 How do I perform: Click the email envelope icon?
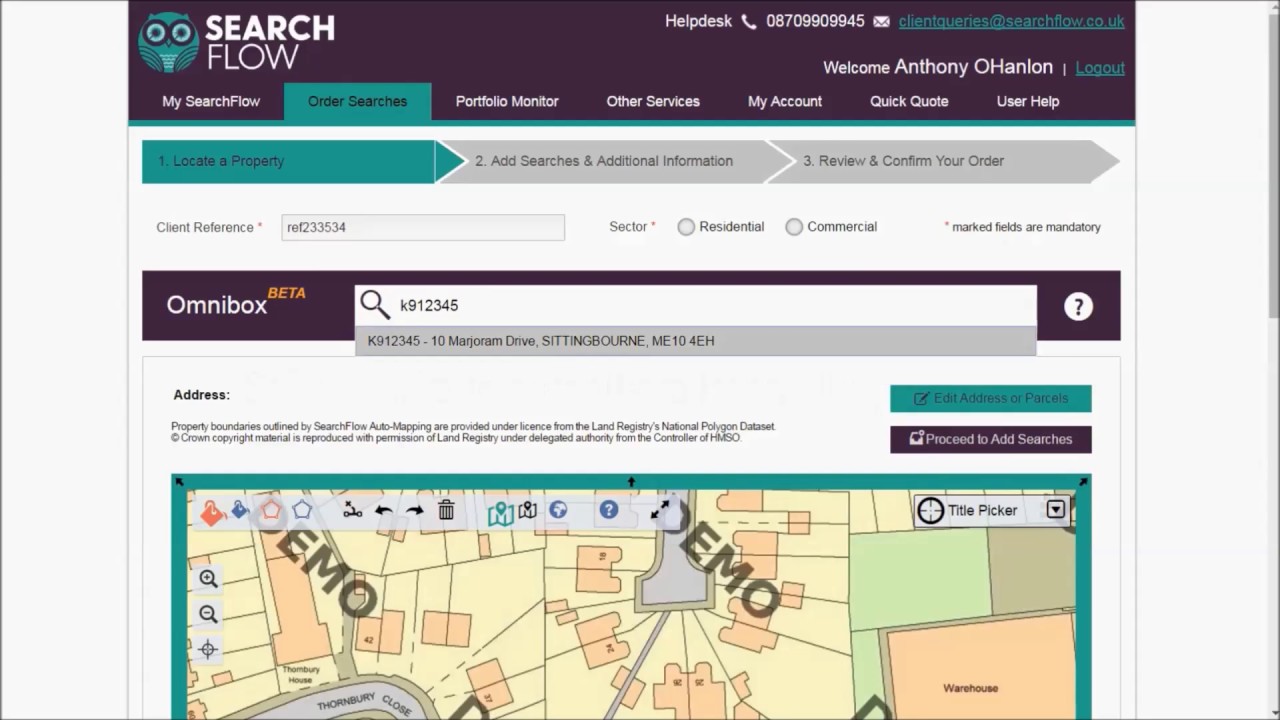coord(881,22)
